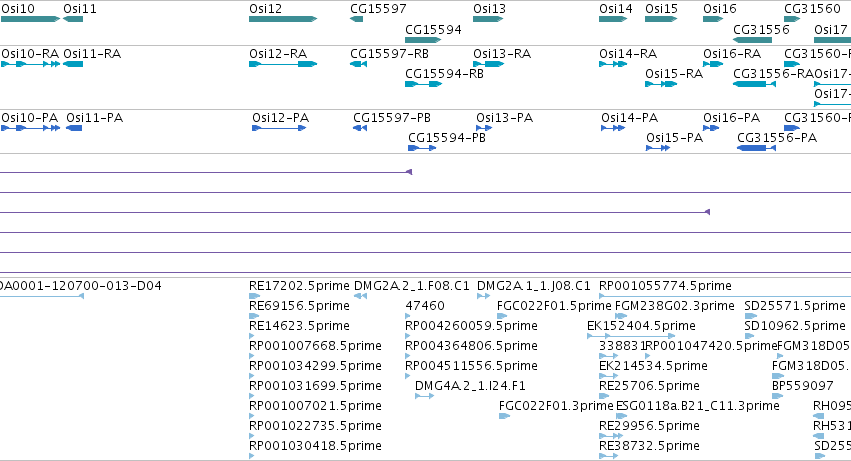Select the Osi15 gene label
The image size is (851, 461).
(x=662, y=9)
